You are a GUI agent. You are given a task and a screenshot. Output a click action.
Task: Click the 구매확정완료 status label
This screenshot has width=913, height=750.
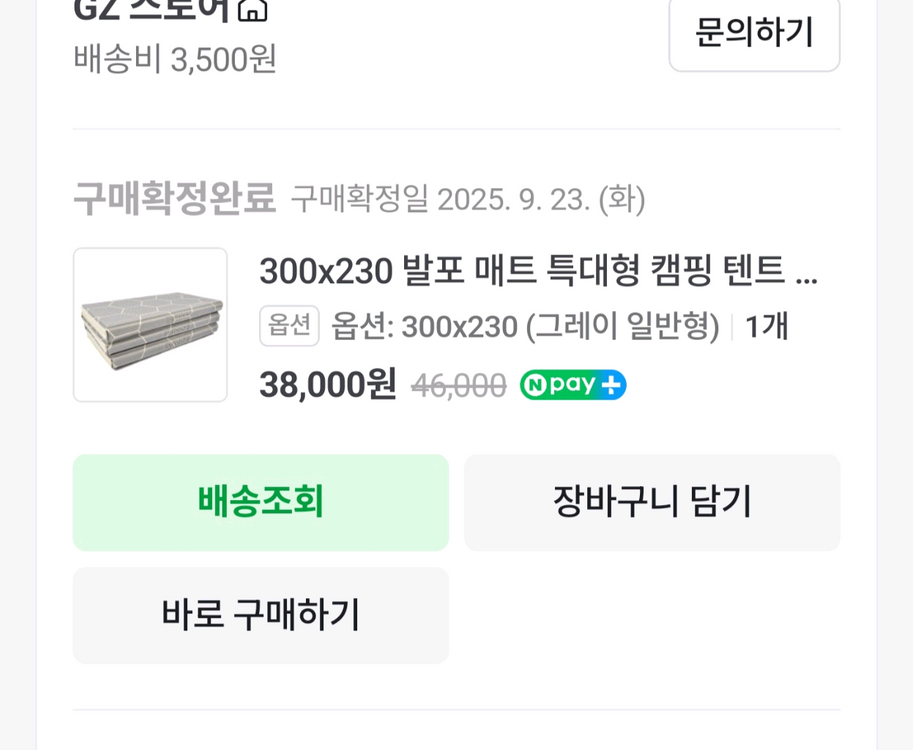[174, 199]
